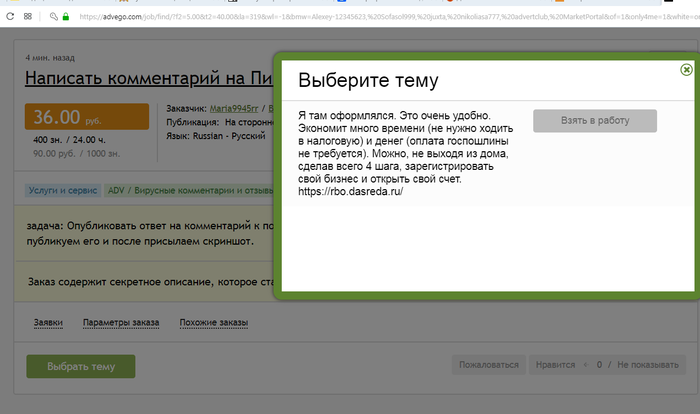Click the 'Пожаловаться' button
700x414 pixels.
pos(489,365)
